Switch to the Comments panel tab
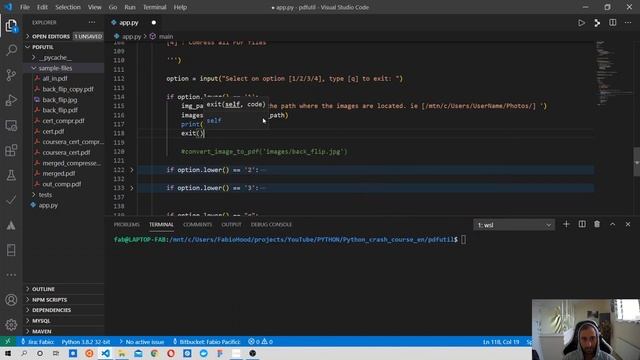640x360 pixels. point(198,224)
